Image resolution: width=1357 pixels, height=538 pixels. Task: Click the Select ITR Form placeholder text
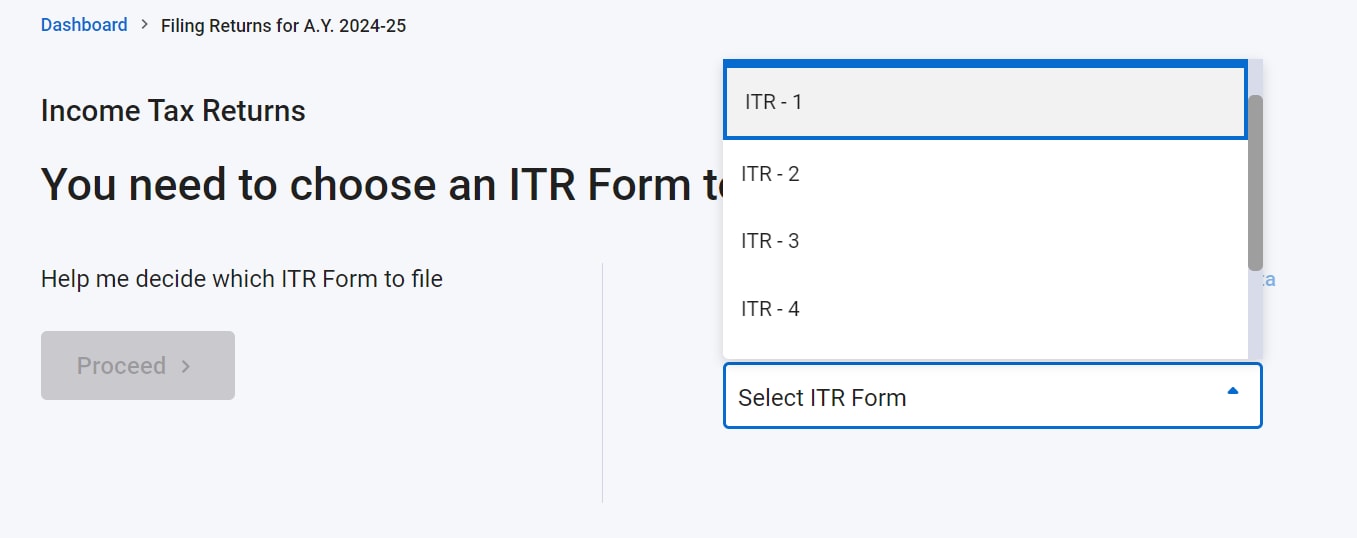click(822, 398)
